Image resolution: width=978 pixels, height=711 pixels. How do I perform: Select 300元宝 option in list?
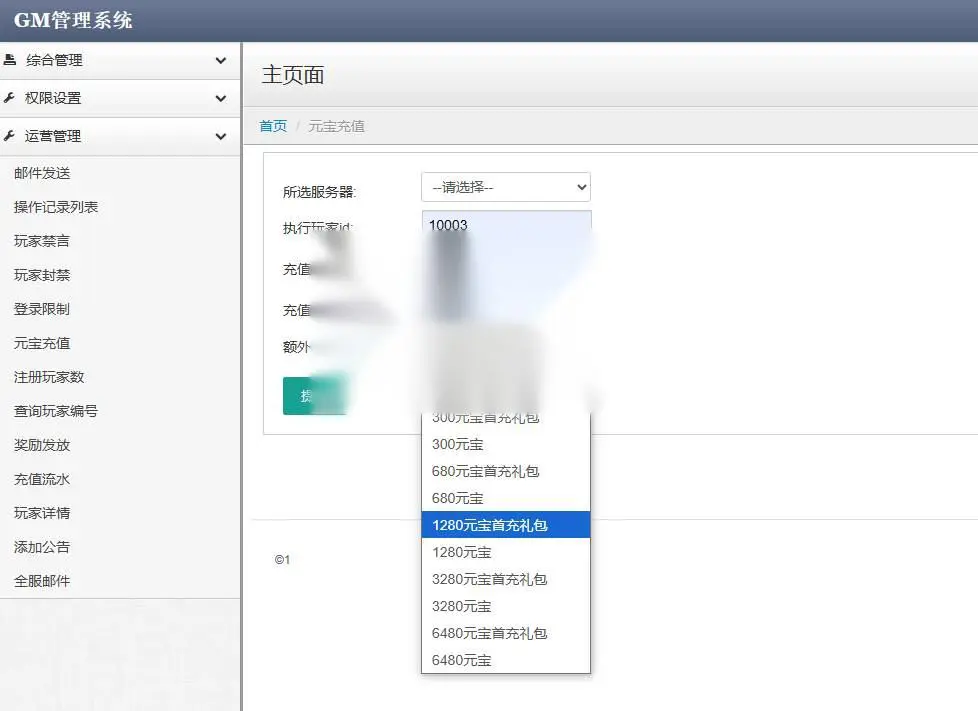506,445
